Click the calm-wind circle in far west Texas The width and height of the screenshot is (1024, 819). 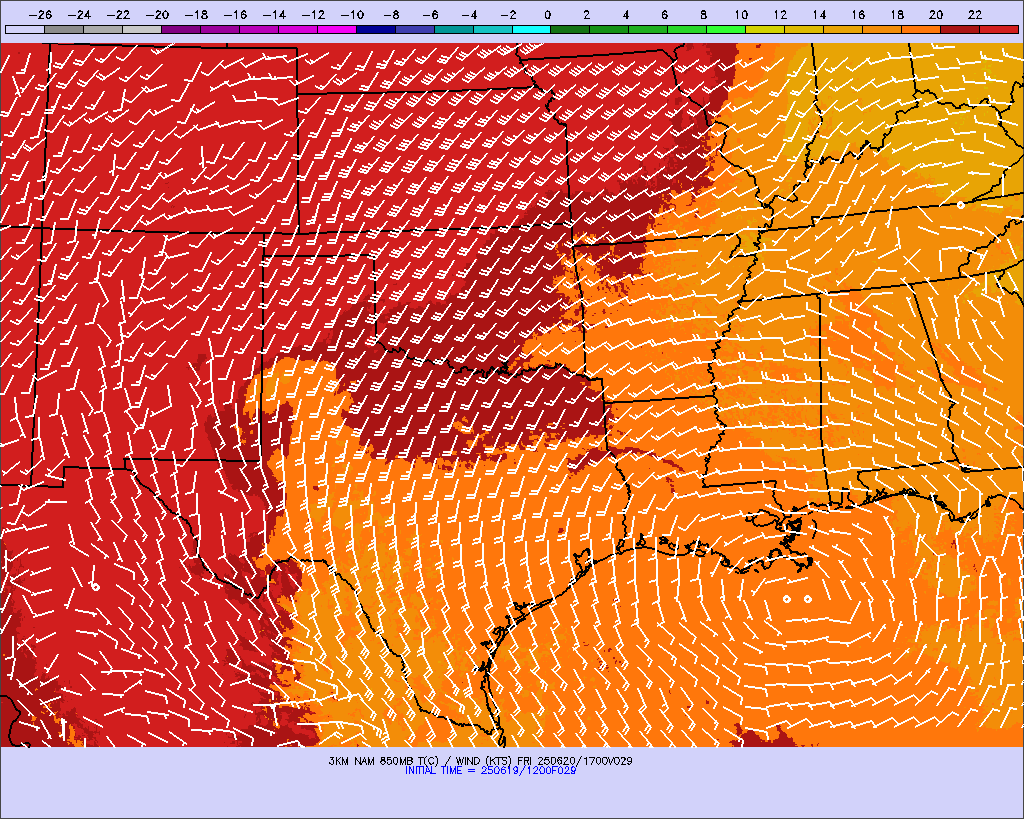pyautogui.click(x=95, y=587)
